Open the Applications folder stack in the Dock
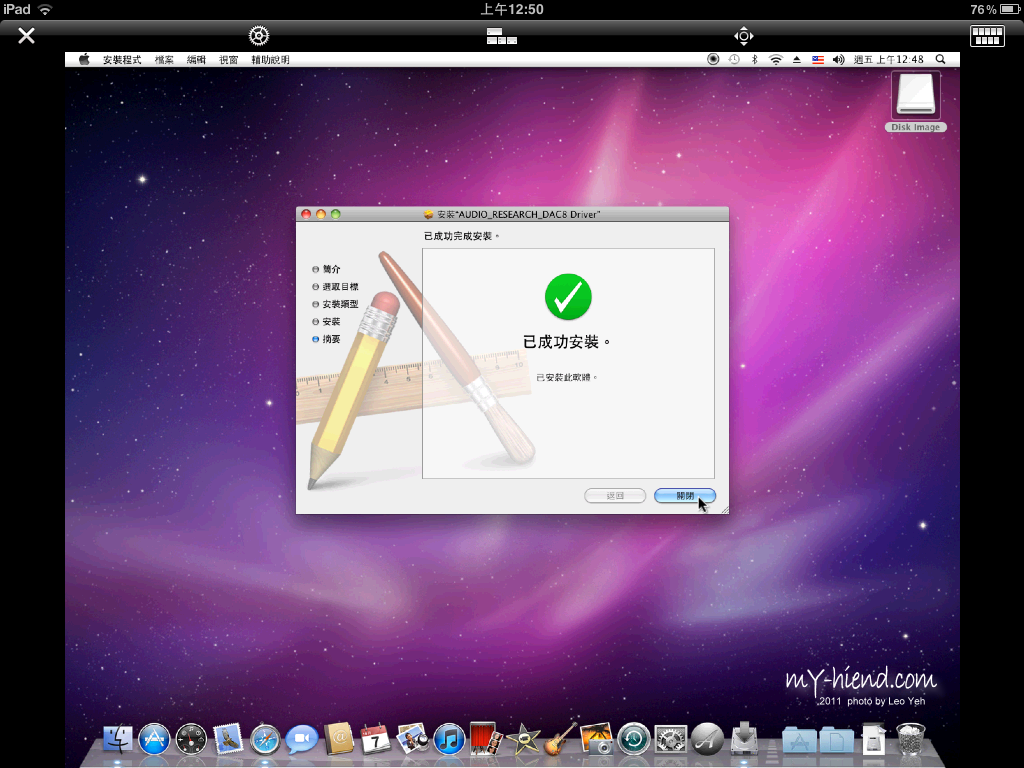Image resolution: width=1024 pixels, height=768 pixels. click(799, 740)
